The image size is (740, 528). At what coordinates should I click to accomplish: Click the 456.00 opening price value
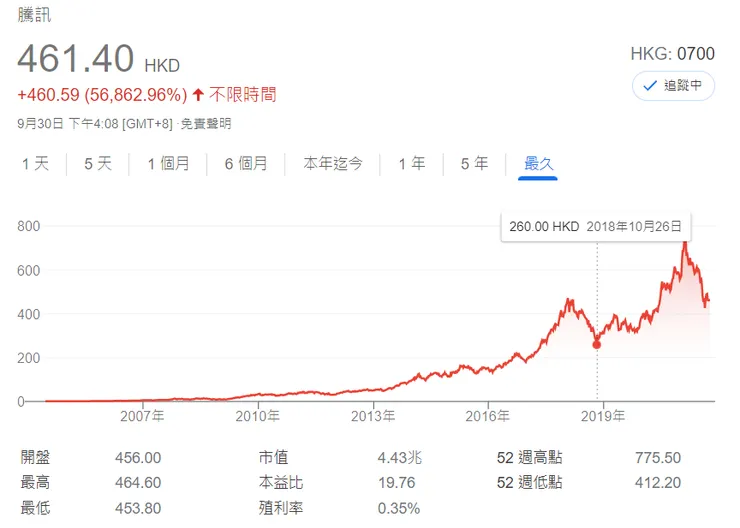[138, 458]
